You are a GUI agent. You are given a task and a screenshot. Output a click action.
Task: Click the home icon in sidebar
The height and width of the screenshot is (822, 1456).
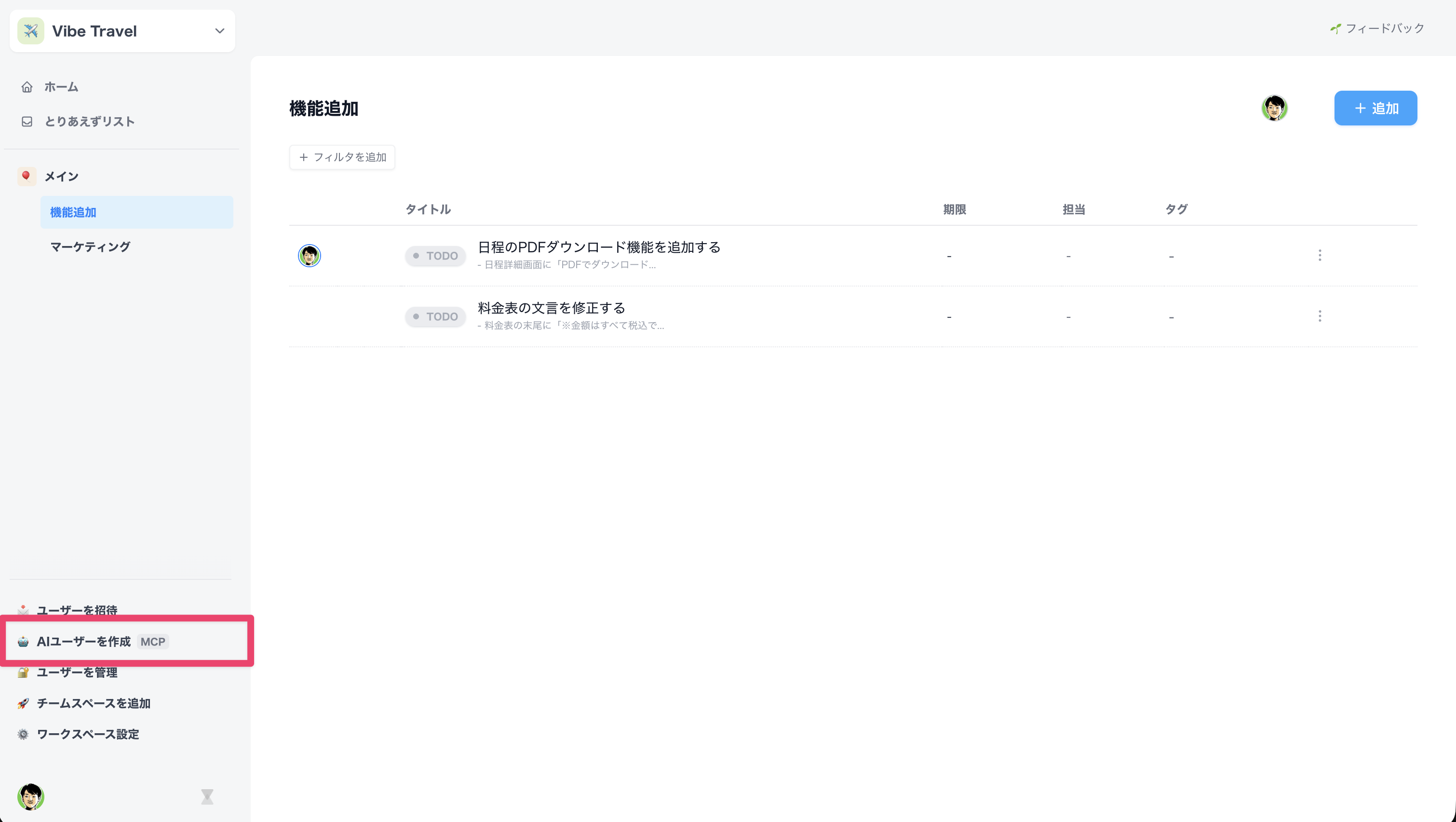[x=27, y=87]
